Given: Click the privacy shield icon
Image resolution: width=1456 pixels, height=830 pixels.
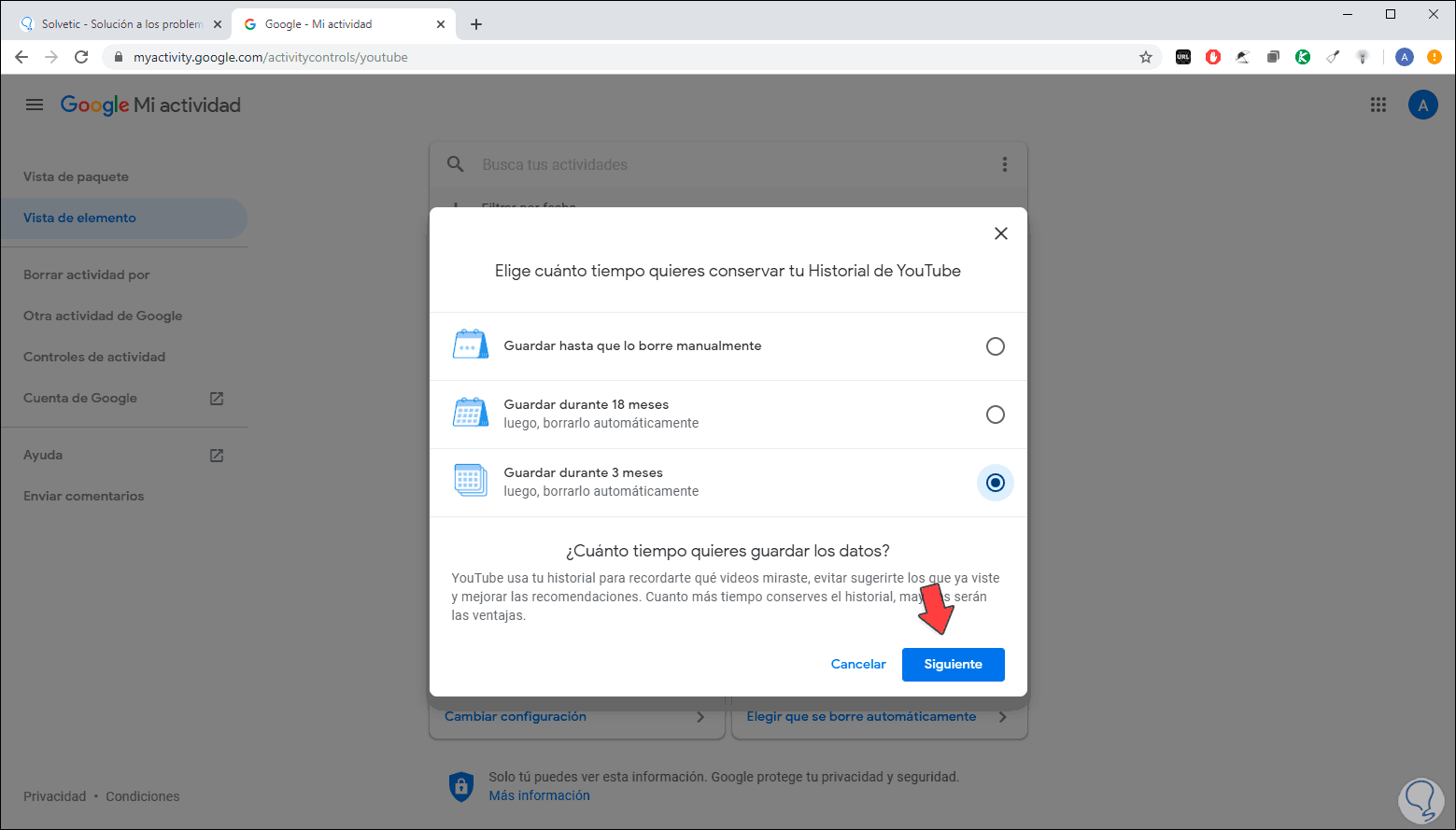Looking at the screenshot, I should click(461, 786).
